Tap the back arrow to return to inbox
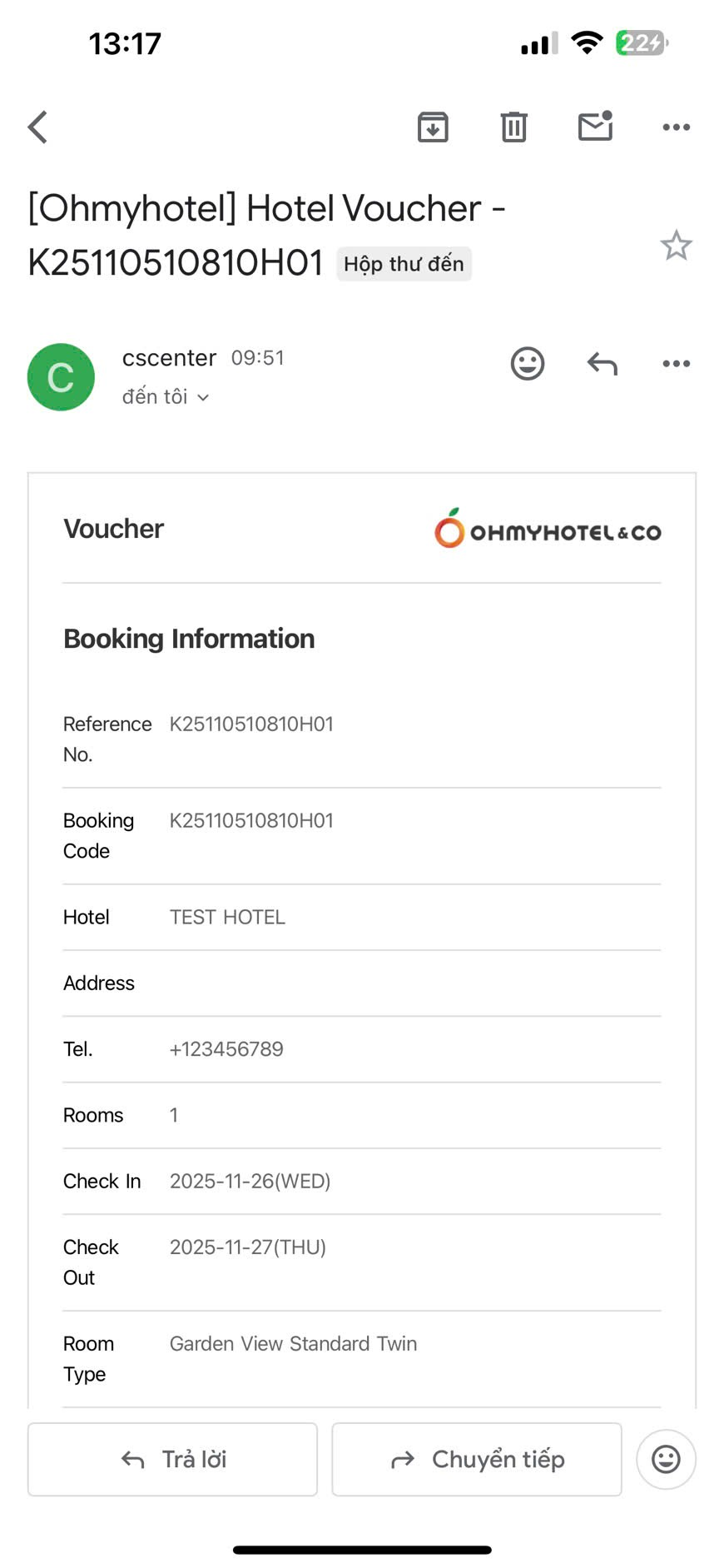 tap(38, 127)
